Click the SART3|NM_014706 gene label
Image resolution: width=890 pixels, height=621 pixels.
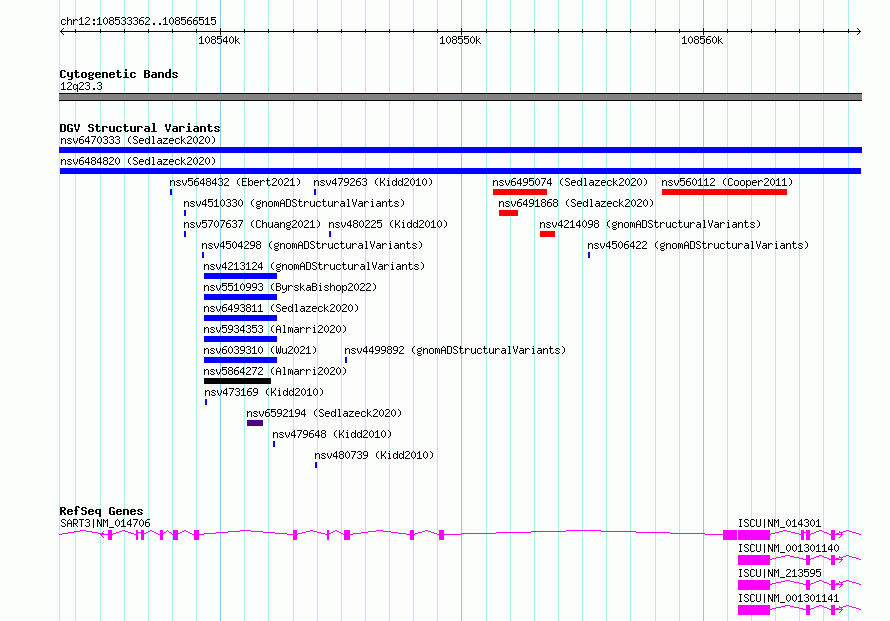click(x=105, y=523)
